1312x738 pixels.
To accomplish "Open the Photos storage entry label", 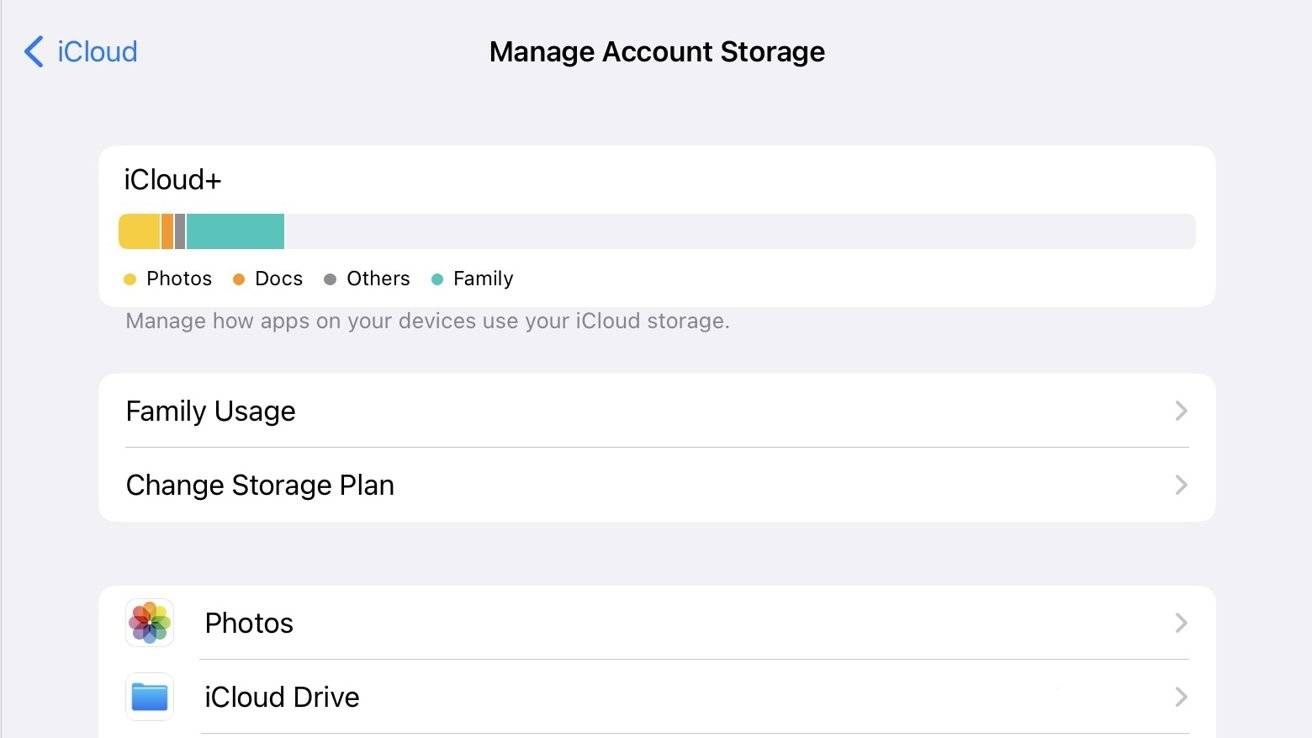I will tap(249, 623).
